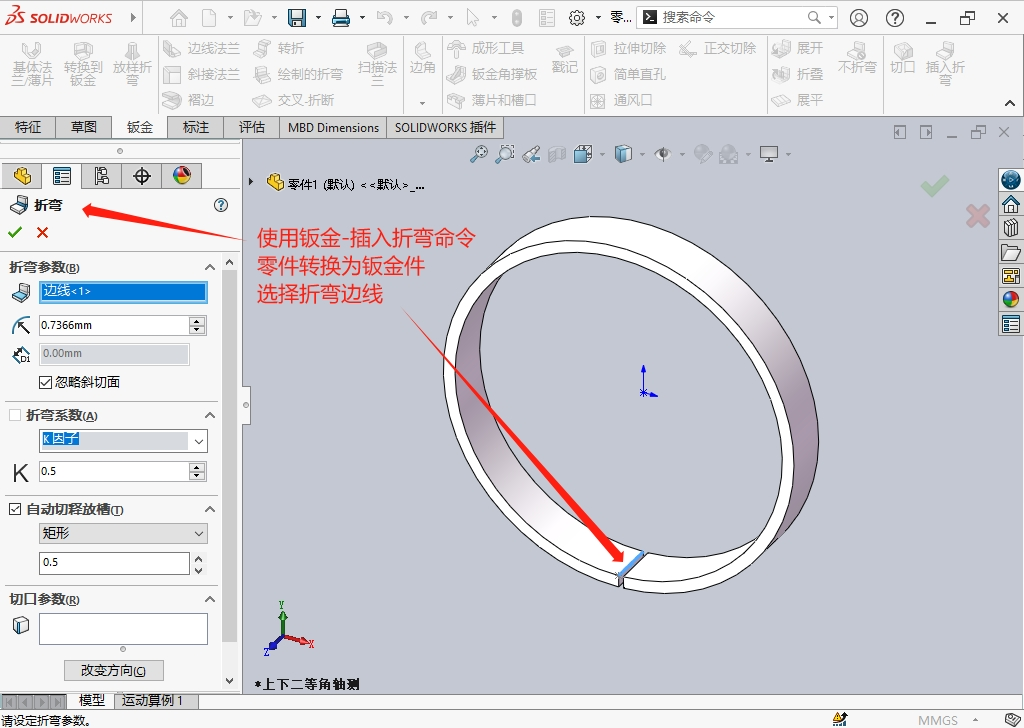This screenshot has width=1024, height=728.
Task: Enable the 折弯系数 checkbox
Action: click(x=15, y=415)
